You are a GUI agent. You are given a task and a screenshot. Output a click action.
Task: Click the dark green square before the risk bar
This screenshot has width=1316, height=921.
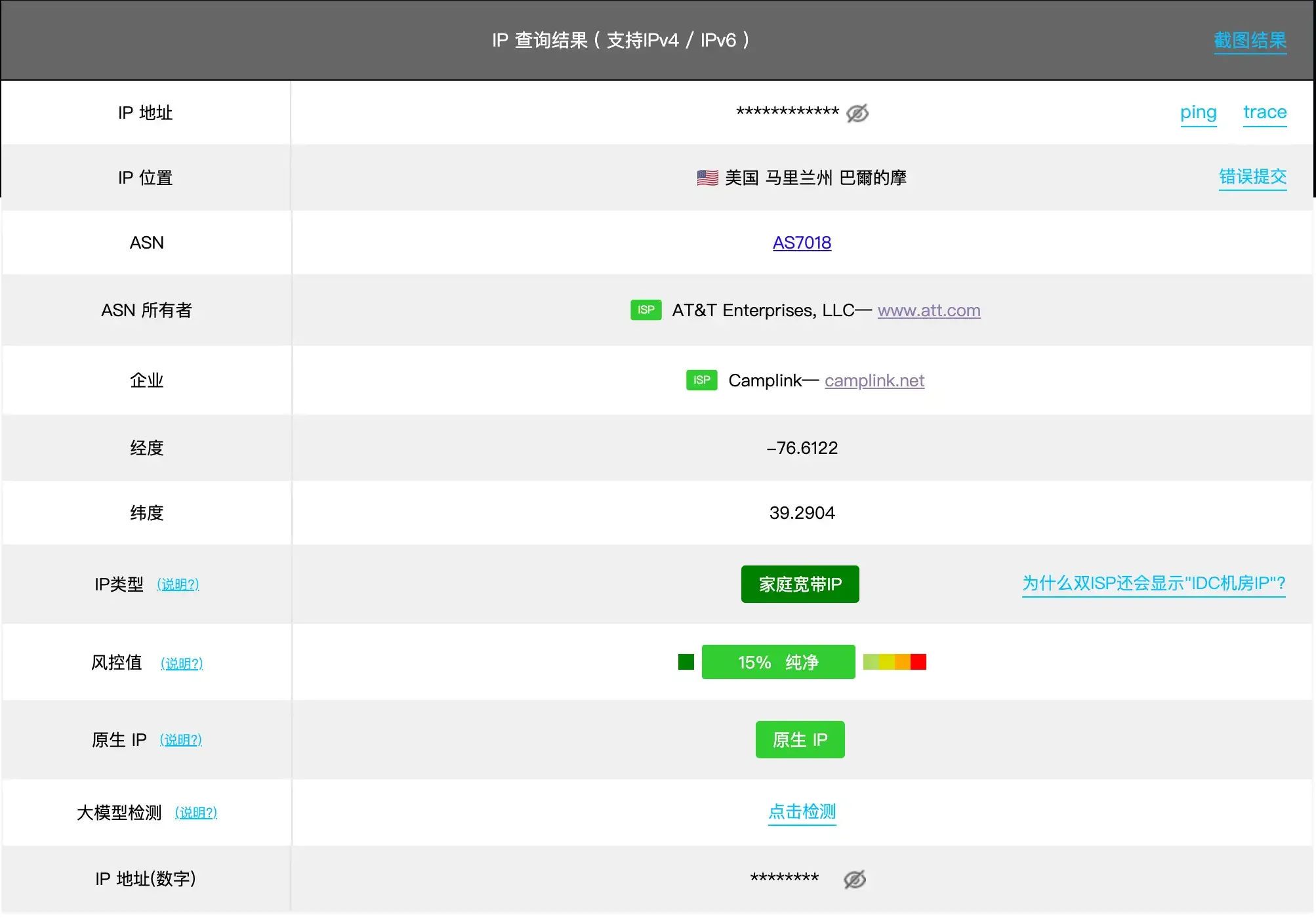point(685,662)
